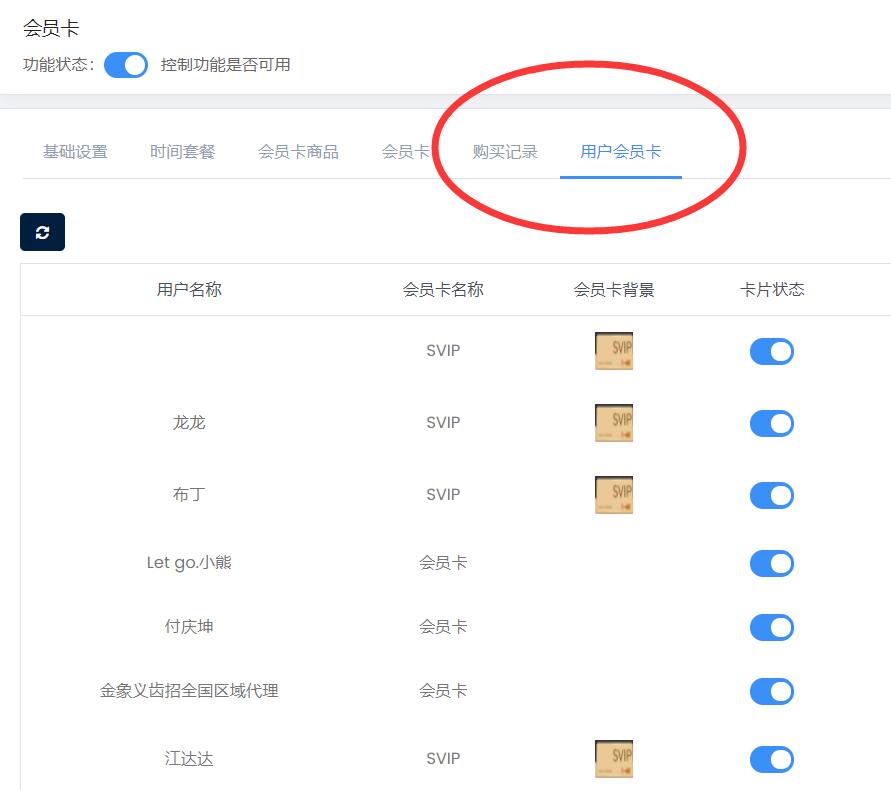Screen dimensions: 891x790
Task: Select the user name 布丁
Action: [x=189, y=494]
